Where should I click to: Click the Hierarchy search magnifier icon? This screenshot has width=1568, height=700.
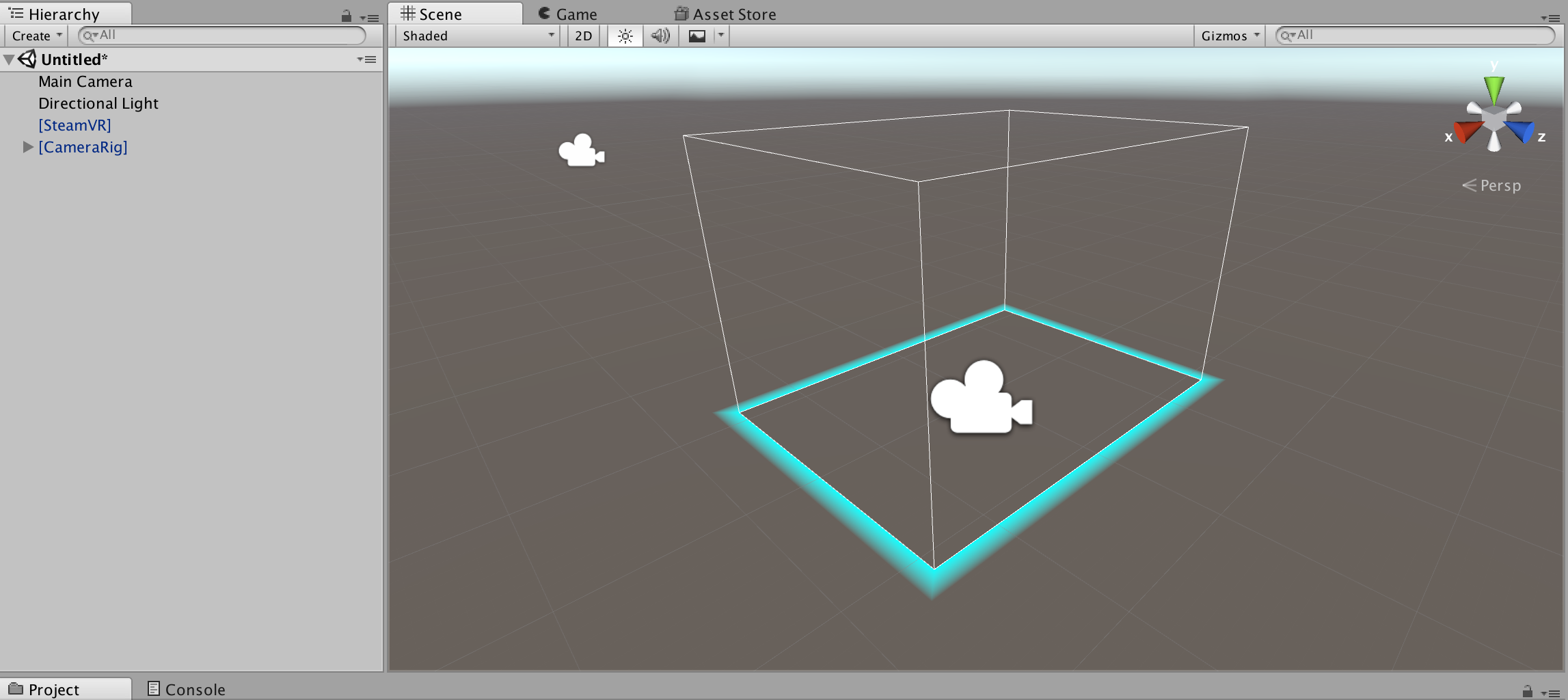[x=90, y=36]
